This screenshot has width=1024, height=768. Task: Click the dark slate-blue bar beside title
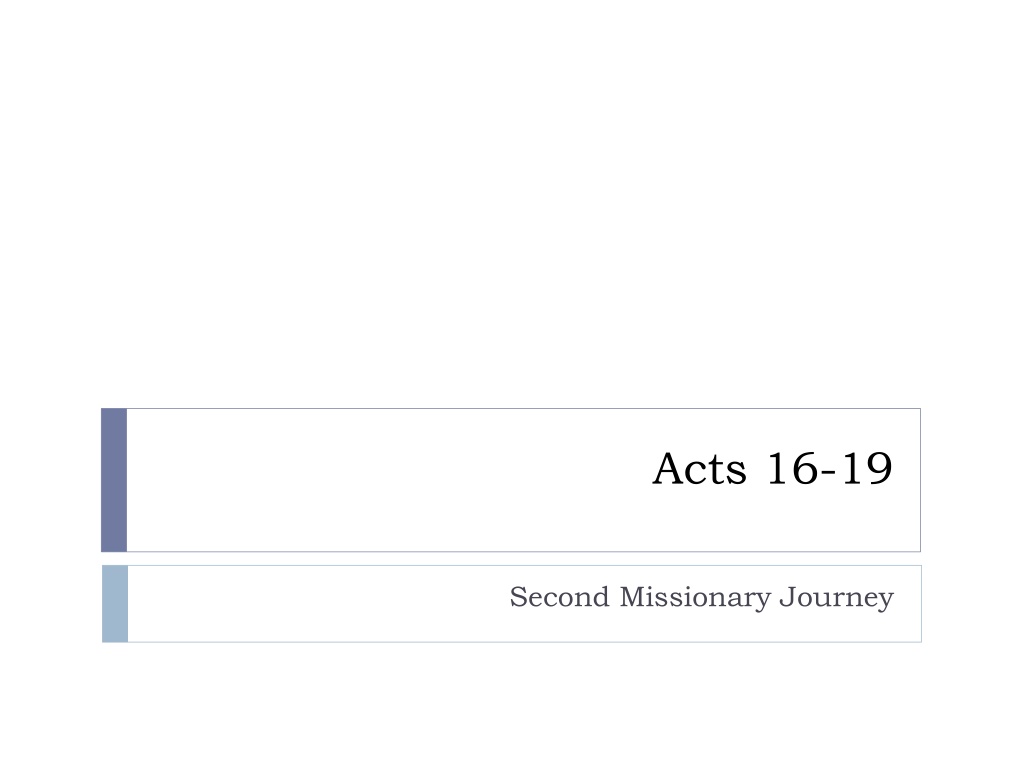tap(114, 480)
